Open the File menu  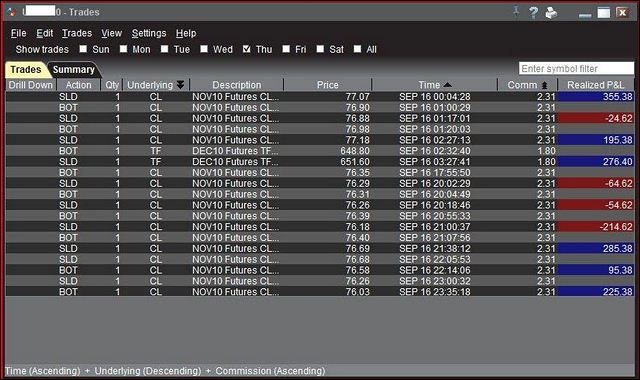coord(19,33)
